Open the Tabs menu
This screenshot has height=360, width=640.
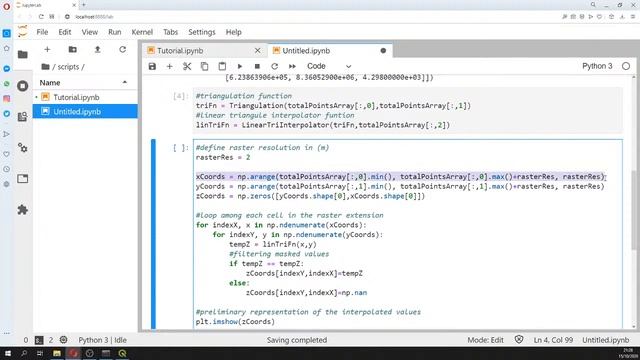(x=170, y=32)
